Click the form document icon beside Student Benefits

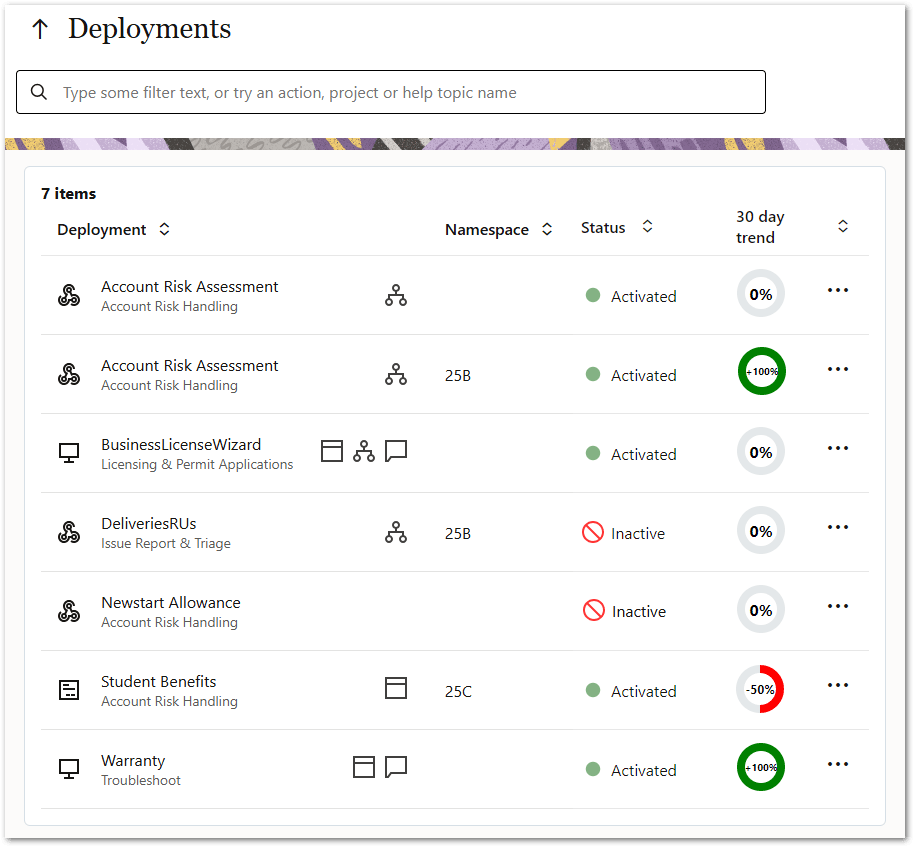pos(69,689)
